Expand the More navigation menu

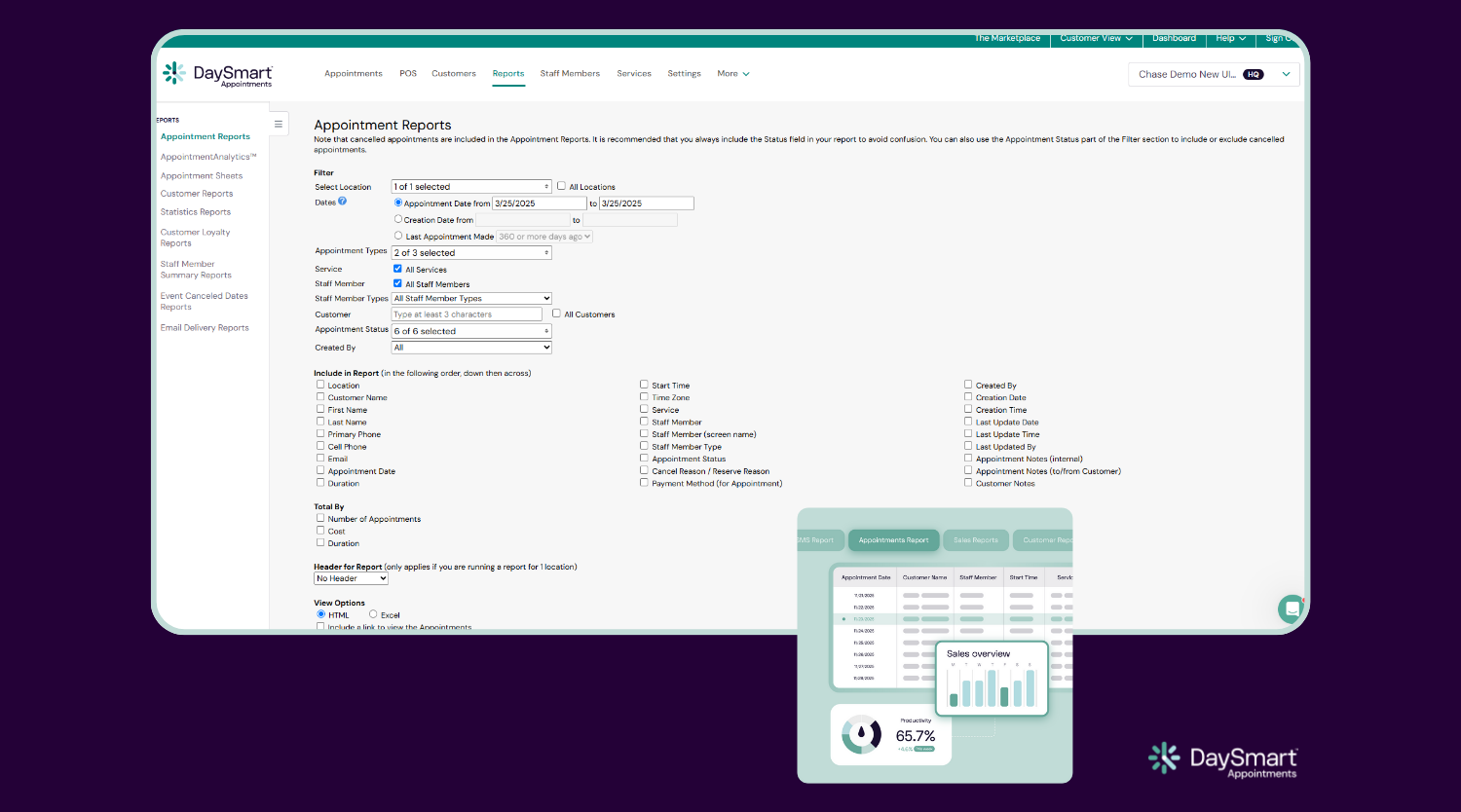click(732, 73)
